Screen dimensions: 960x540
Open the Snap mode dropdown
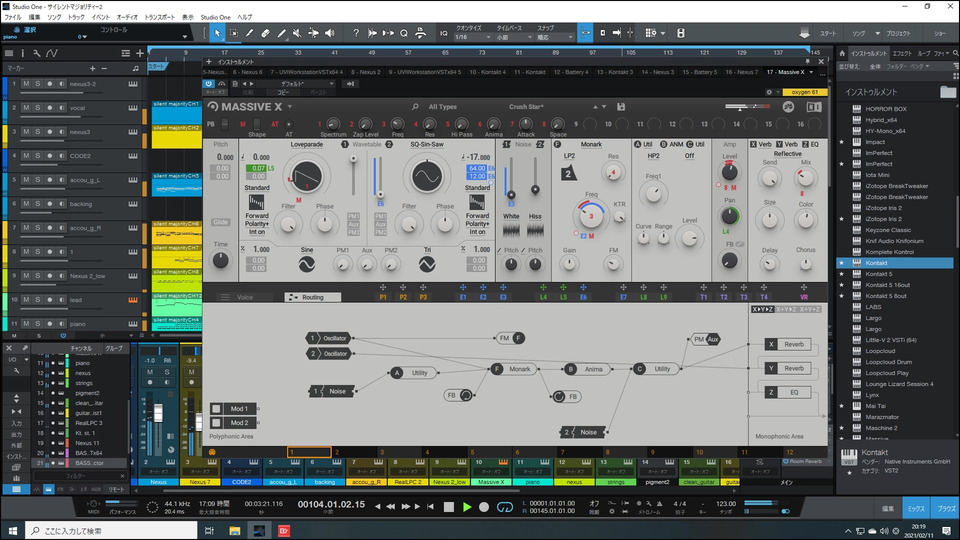[x=555, y=37]
